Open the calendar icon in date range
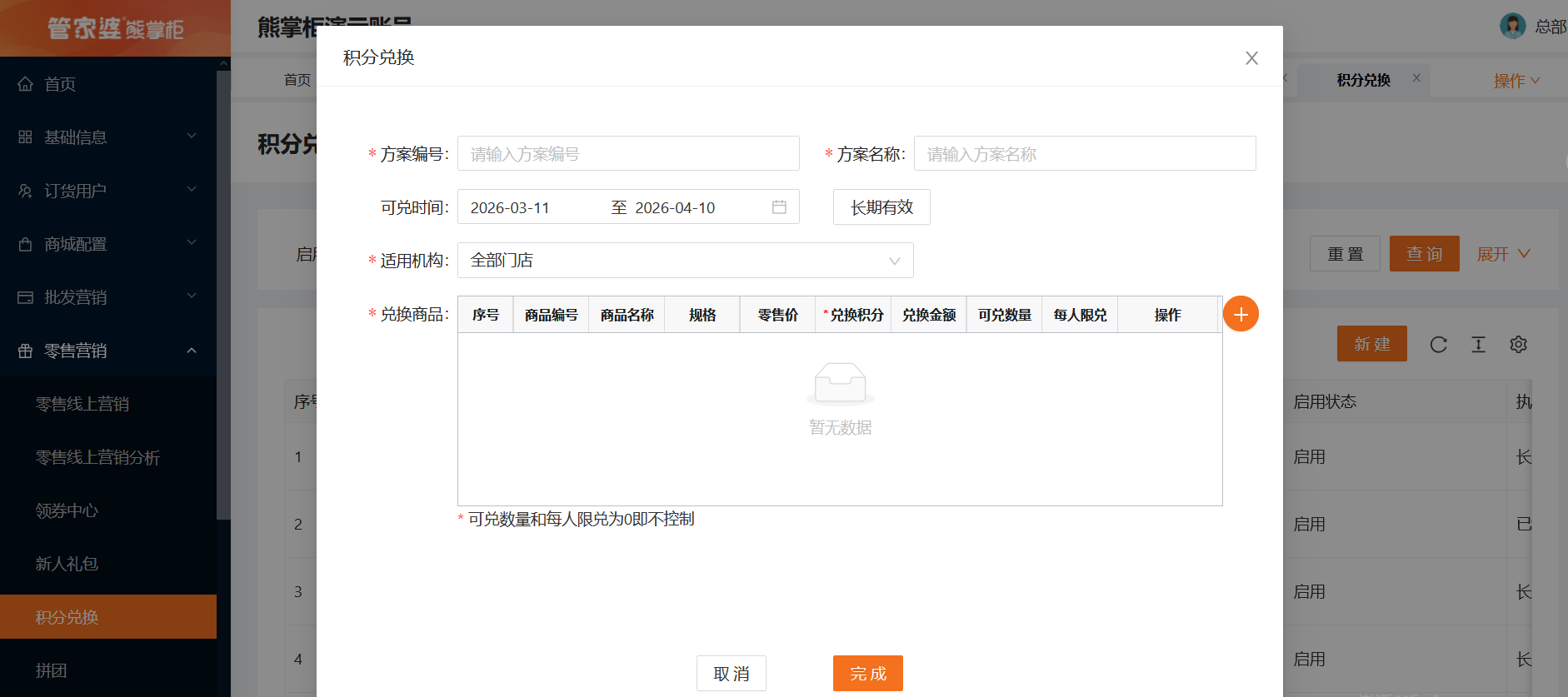This screenshot has height=697, width=1568. (779, 207)
